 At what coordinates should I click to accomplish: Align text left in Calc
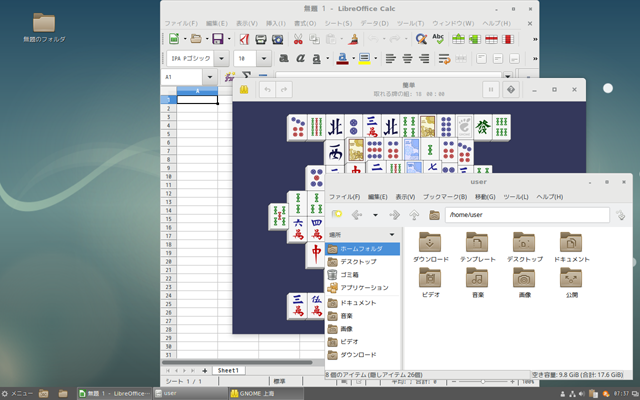(x=391, y=58)
